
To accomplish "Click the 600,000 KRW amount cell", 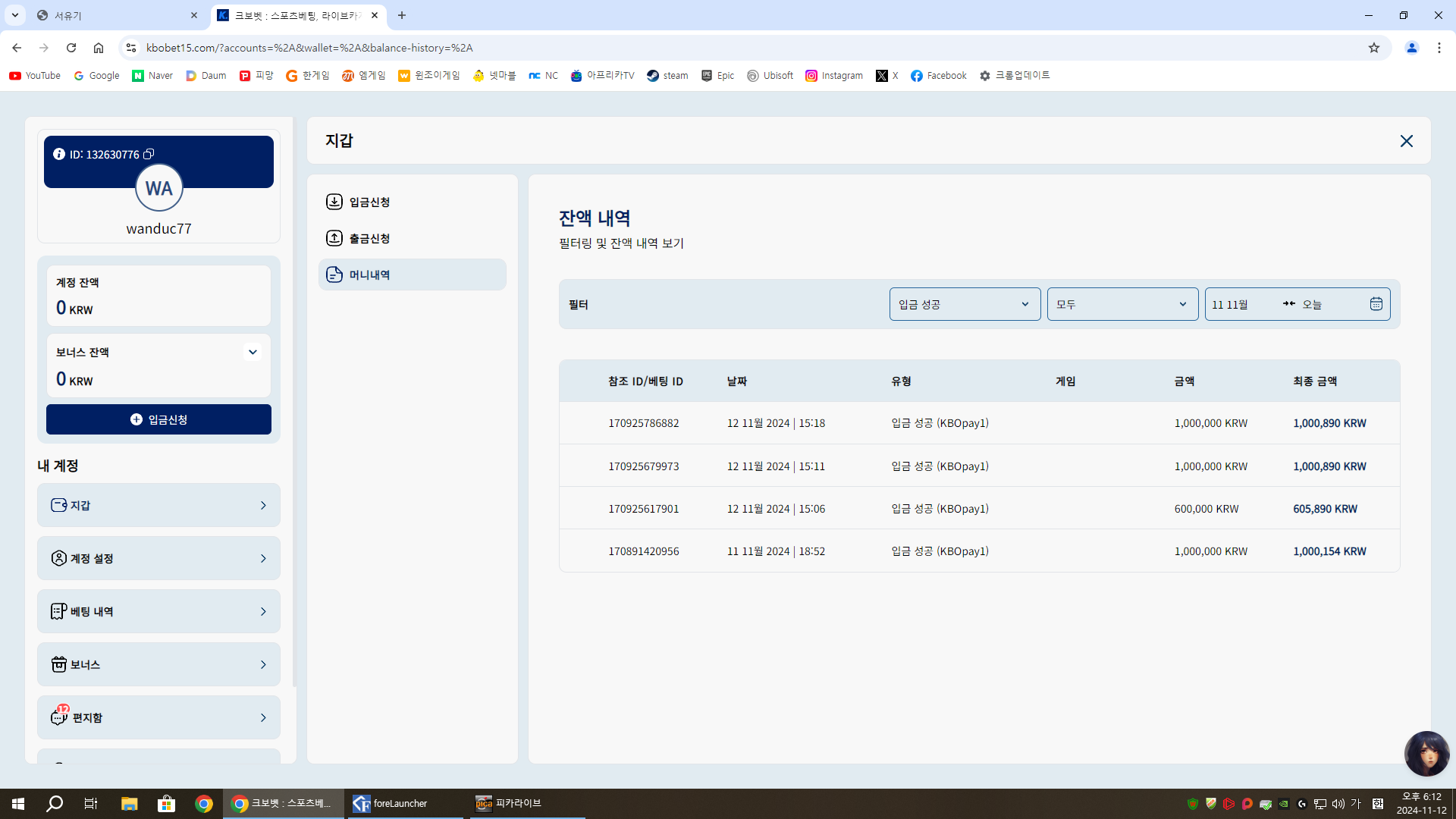I will point(1207,509).
